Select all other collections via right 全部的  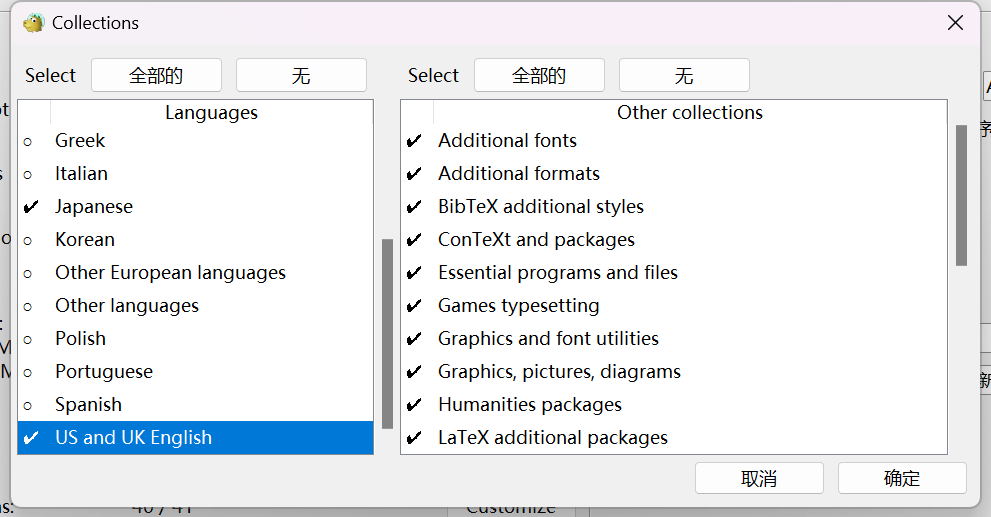pos(539,75)
